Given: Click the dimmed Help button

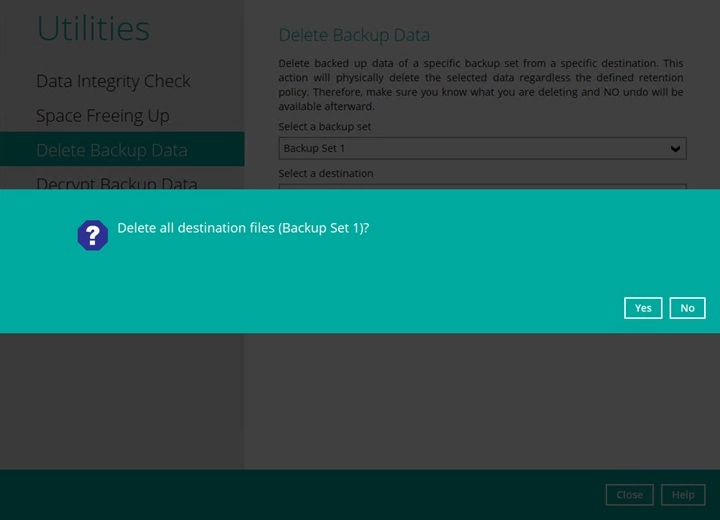Looking at the screenshot, I should coord(683,495).
